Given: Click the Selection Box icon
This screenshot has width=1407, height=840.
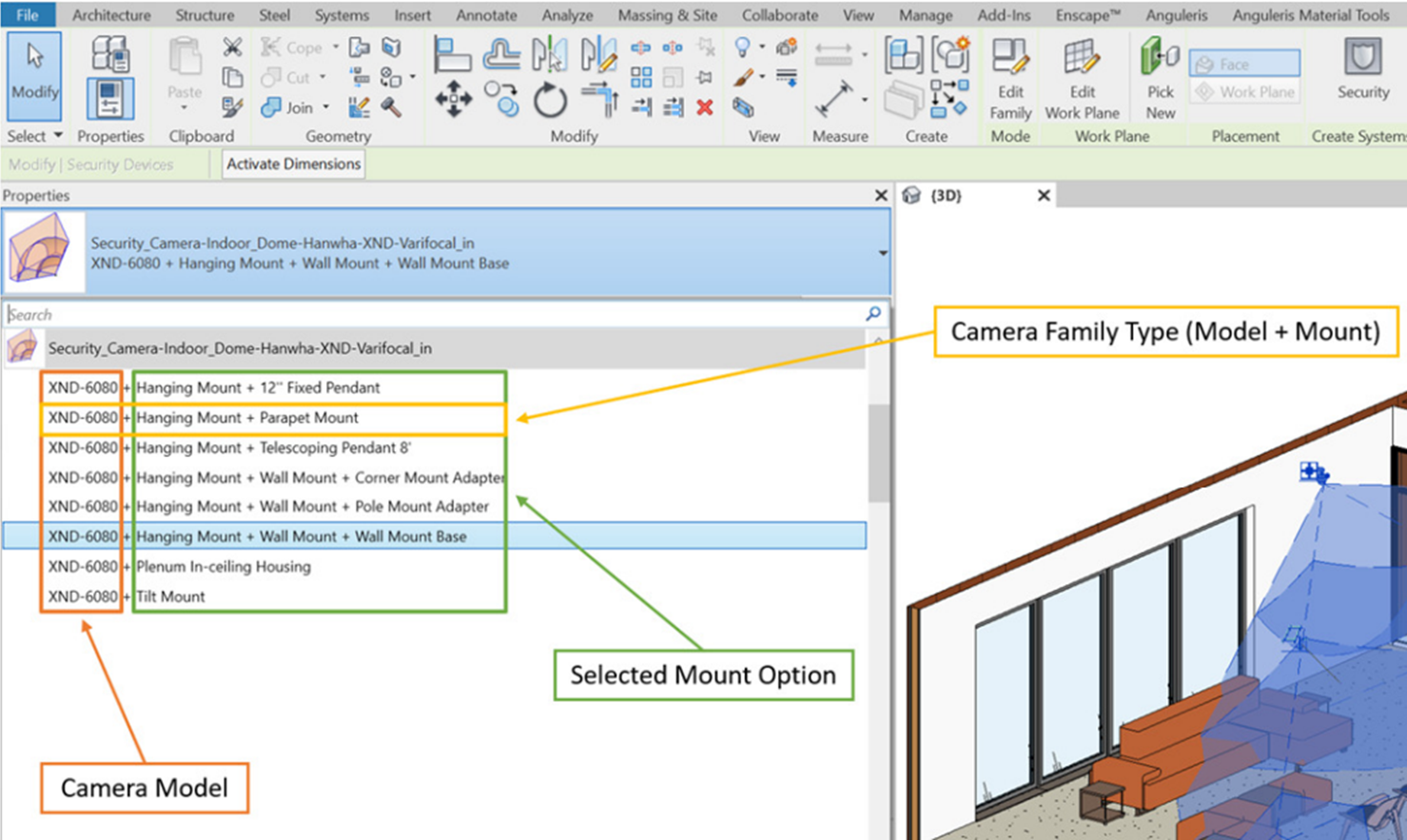Looking at the screenshot, I should click(x=743, y=107).
